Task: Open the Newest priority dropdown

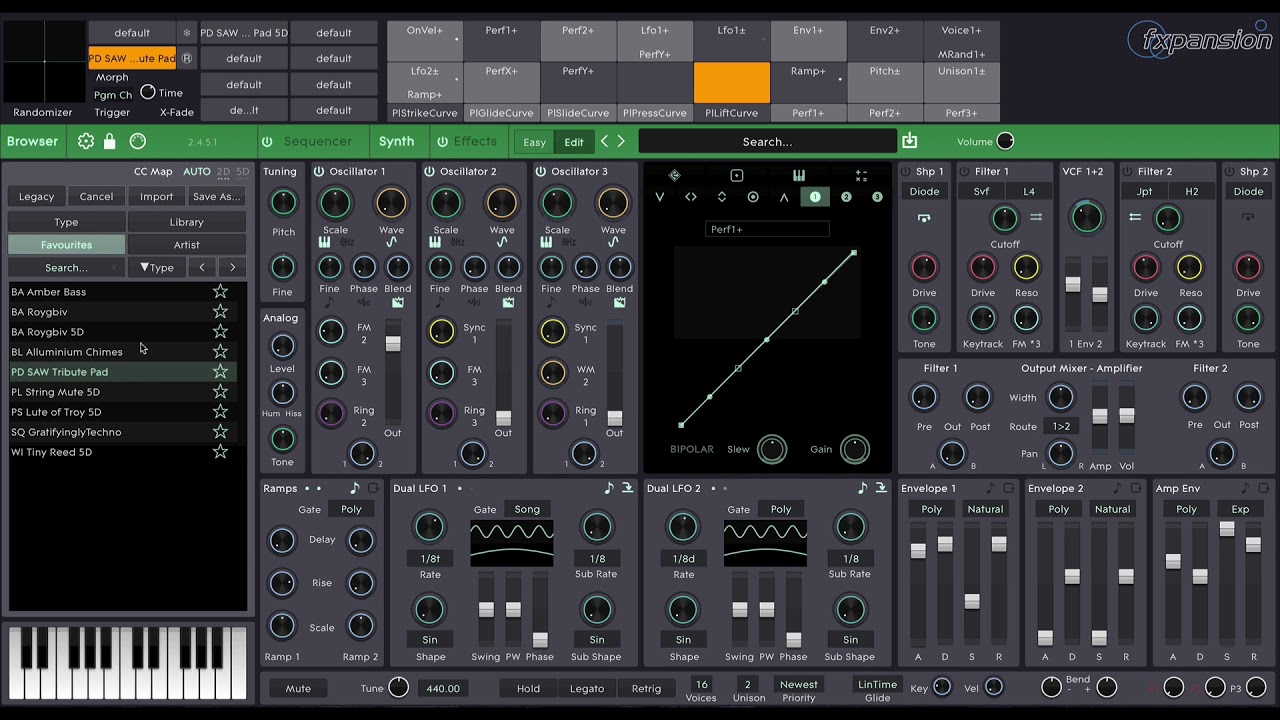Action: (x=798, y=685)
